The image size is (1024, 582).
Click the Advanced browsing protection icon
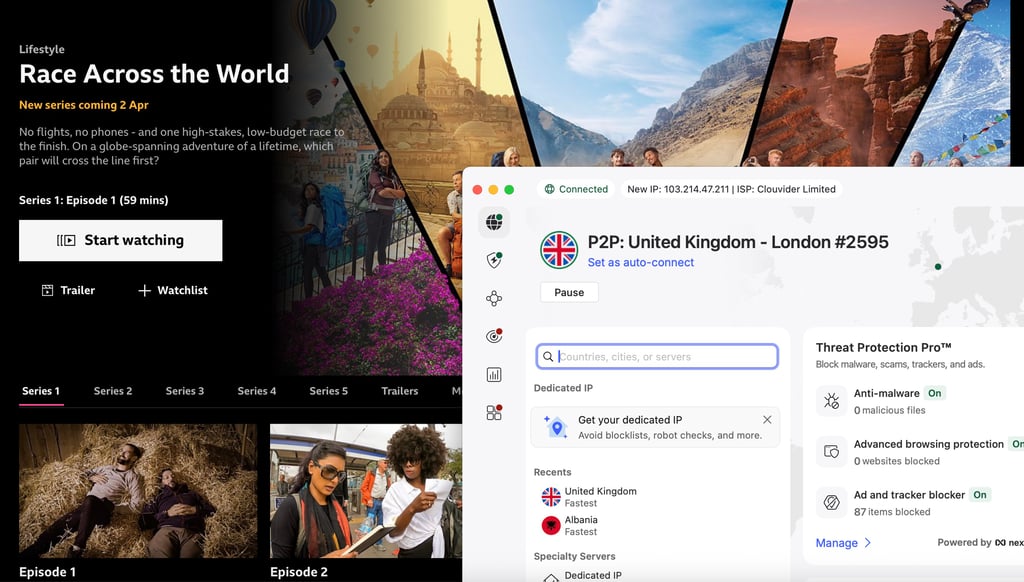831,451
